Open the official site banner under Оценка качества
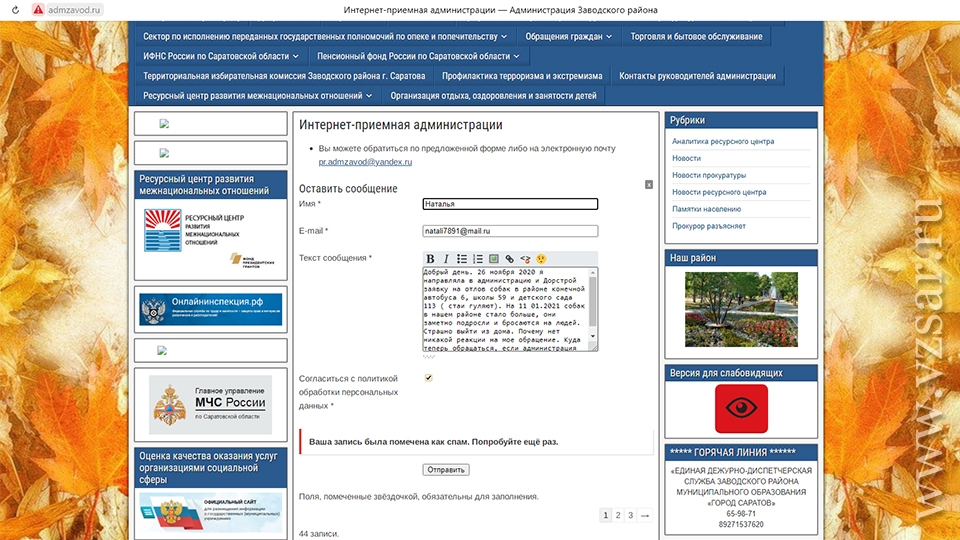This screenshot has height=540, width=960. tap(211, 512)
